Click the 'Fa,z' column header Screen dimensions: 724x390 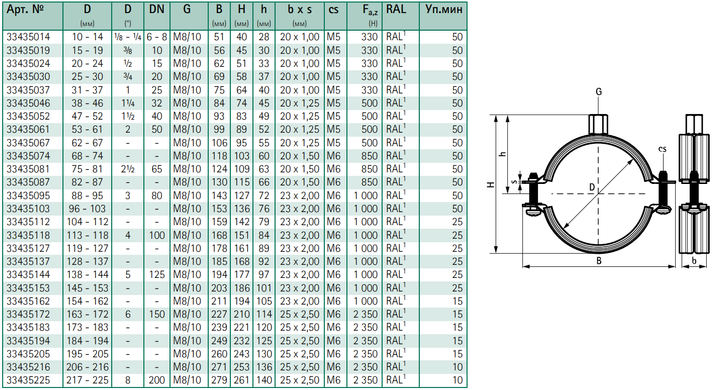[369, 10]
